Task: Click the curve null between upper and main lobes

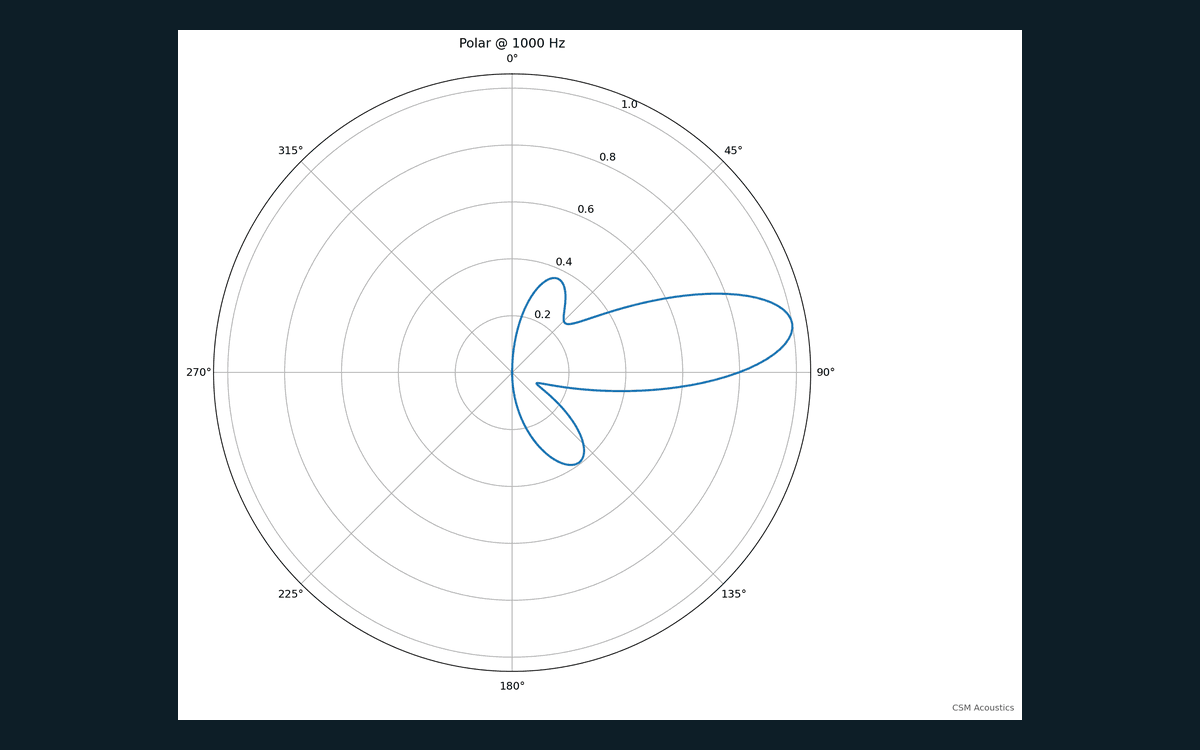Action: coord(567,322)
